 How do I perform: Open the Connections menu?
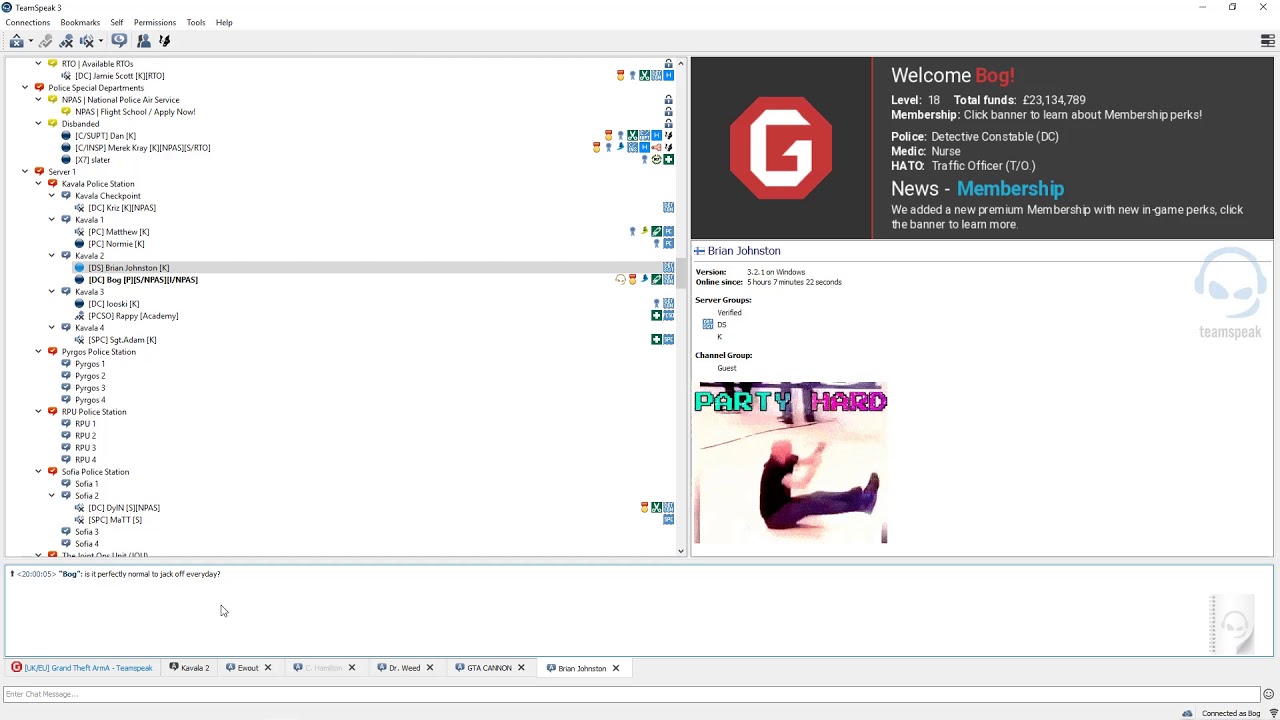point(28,22)
